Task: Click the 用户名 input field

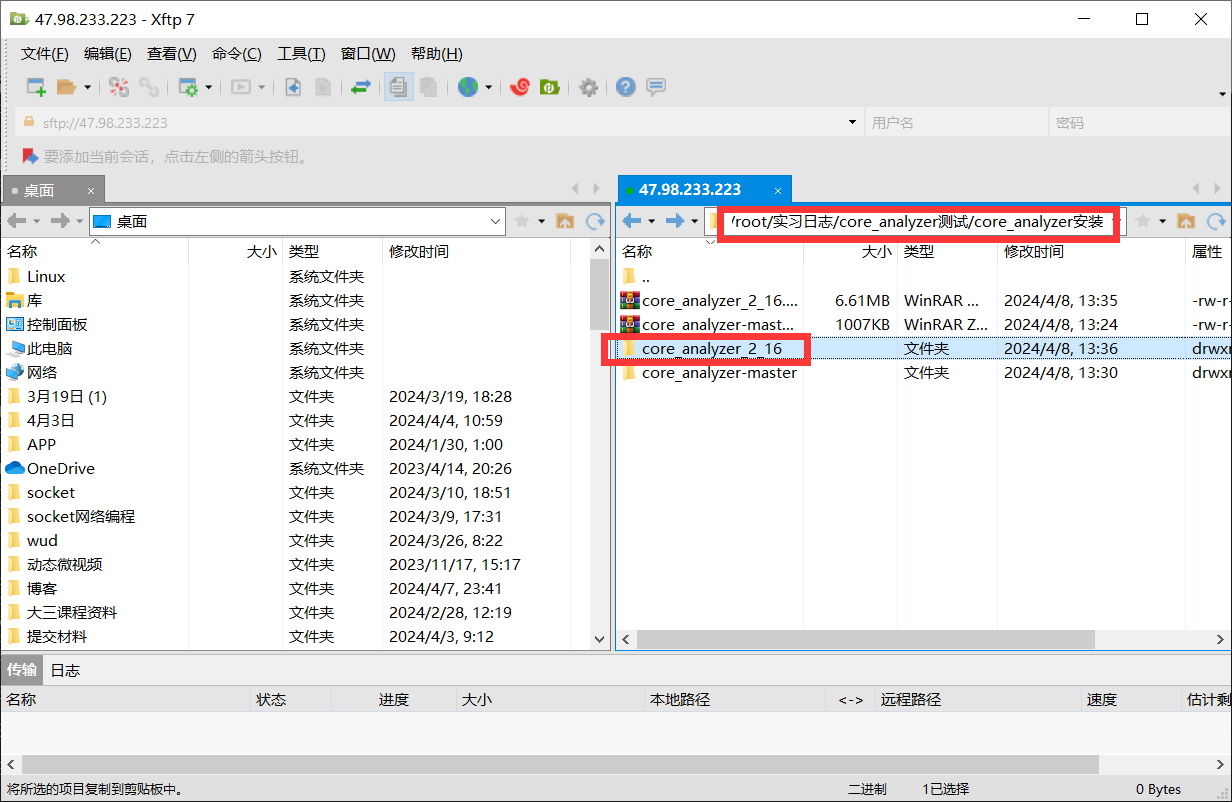Action: click(955, 123)
